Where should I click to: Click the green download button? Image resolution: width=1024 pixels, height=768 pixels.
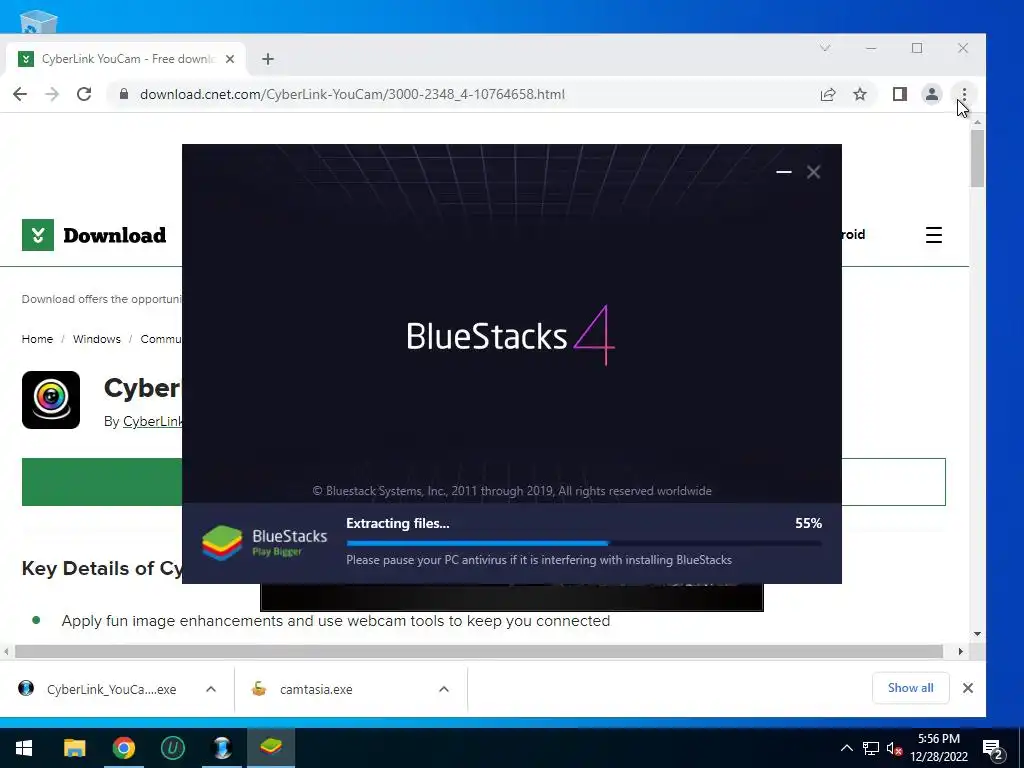tap(102, 482)
